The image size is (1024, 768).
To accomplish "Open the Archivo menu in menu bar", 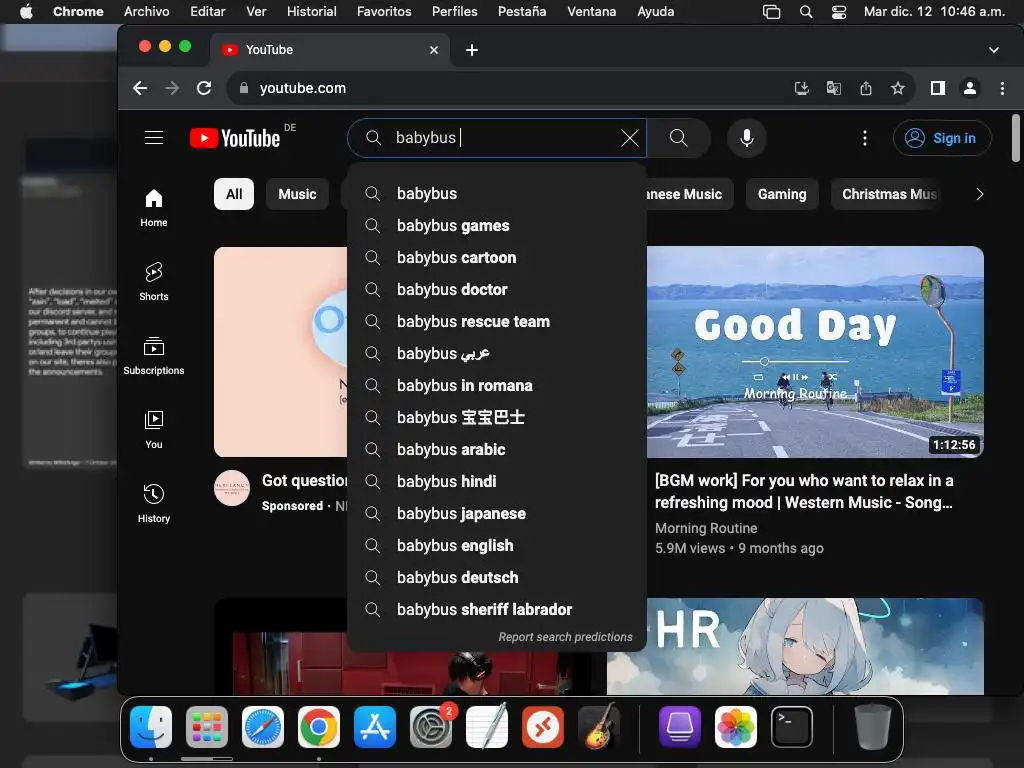I will [146, 12].
